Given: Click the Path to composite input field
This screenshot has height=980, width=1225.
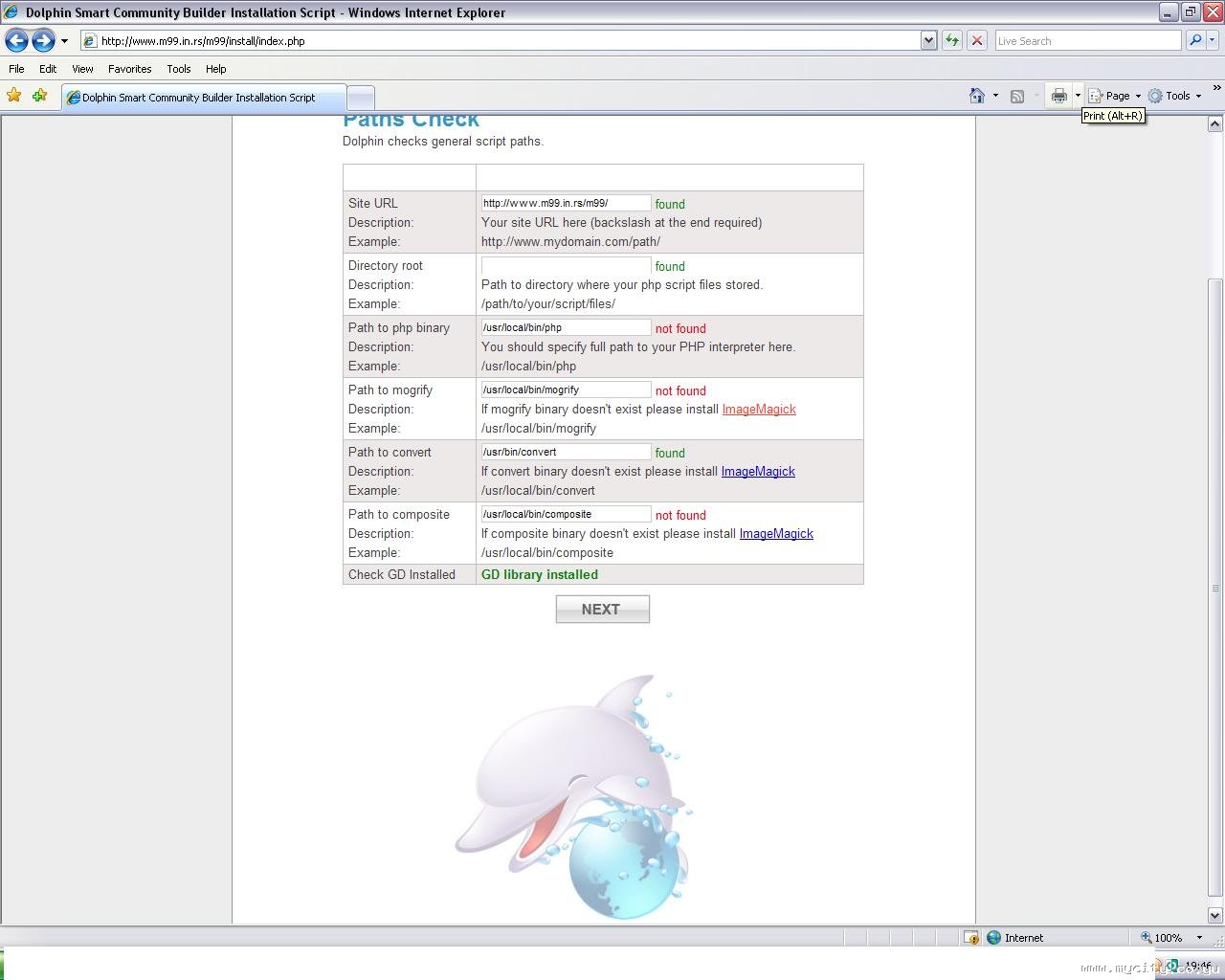Looking at the screenshot, I should coord(566,514).
